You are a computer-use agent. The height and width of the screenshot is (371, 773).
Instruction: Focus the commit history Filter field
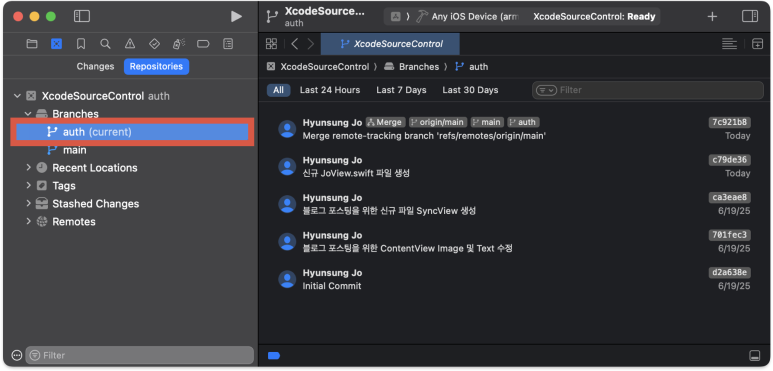648,90
